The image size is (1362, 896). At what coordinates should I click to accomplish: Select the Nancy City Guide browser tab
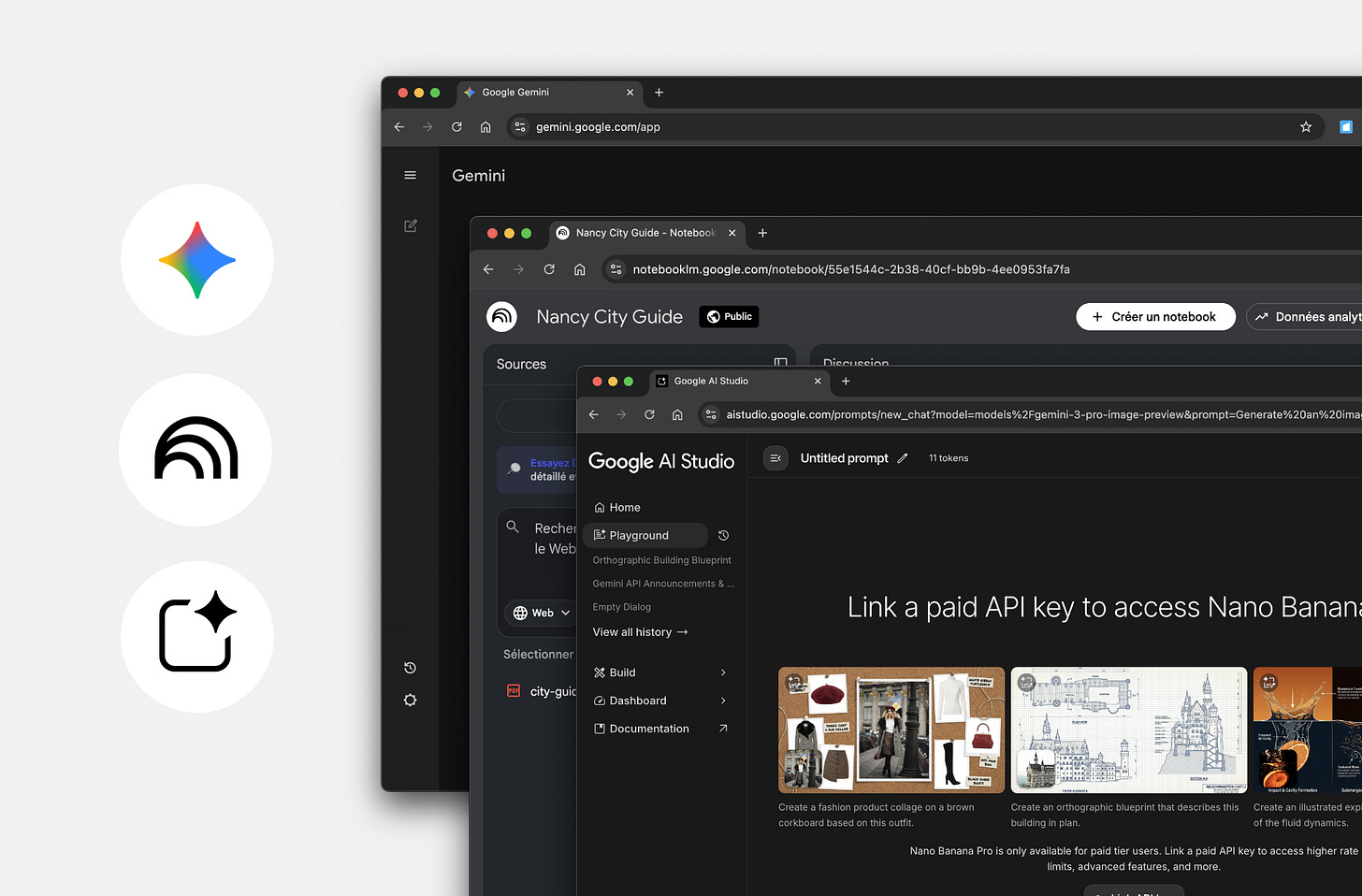[x=647, y=233]
